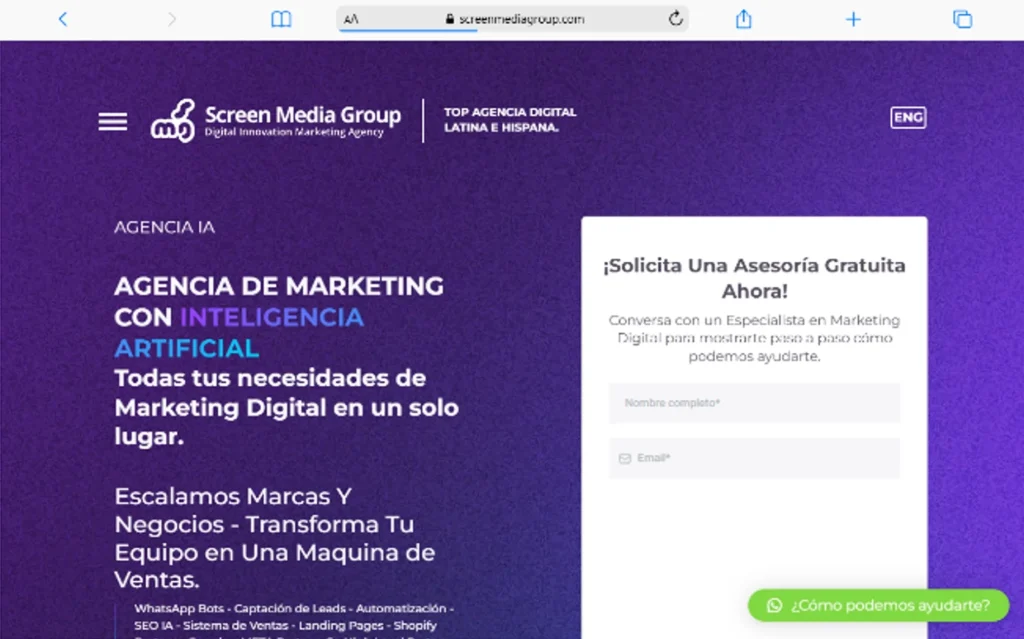The width and height of the screenshot is (1024, 639).
Task: Click the padlock icon in the address bar
Action: coord(449,19)
